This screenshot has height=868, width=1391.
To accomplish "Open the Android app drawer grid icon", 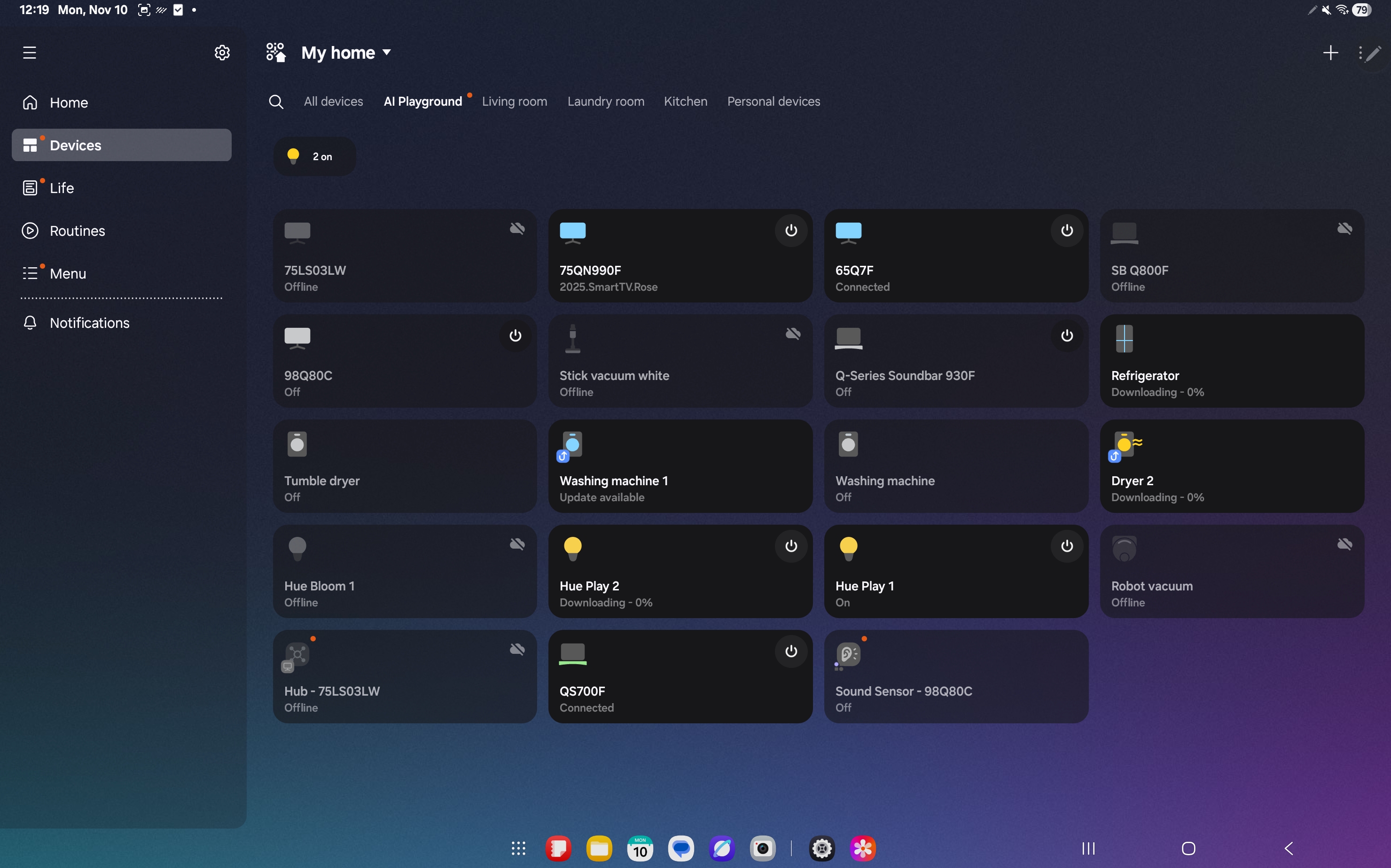I will point(518,848).
